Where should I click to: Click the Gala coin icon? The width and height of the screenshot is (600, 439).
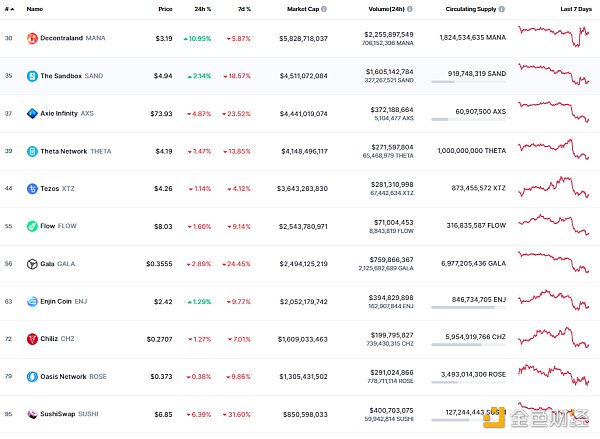click(32, 264)
